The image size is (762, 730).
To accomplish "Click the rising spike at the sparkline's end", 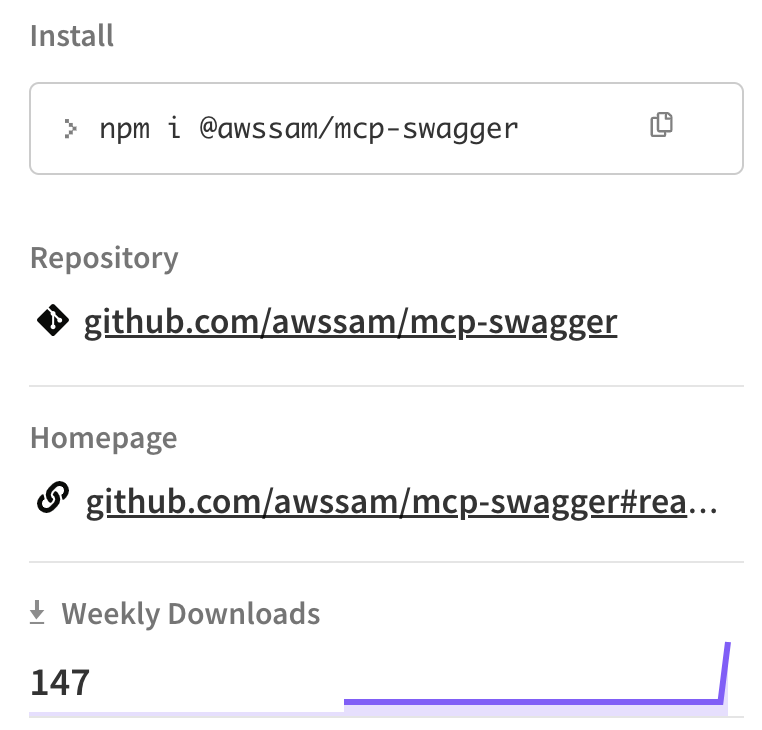I will click(x=725, y=670).
